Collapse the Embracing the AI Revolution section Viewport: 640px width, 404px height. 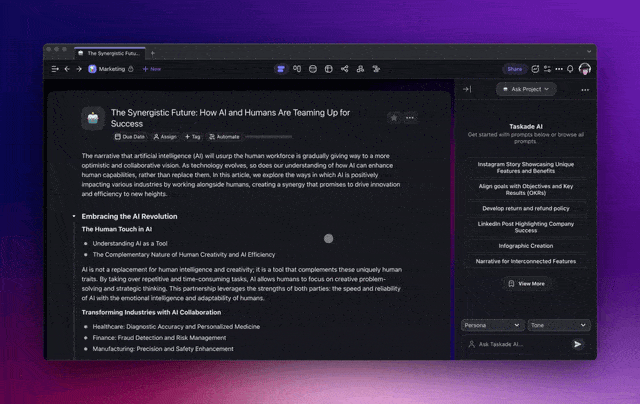[x=74, y=216]
